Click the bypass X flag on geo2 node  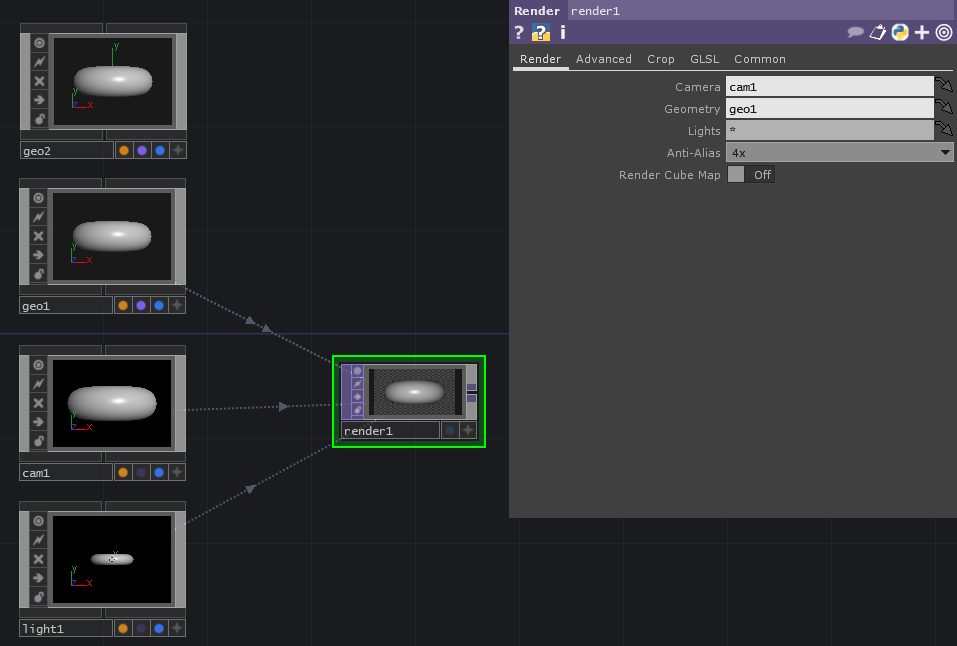39,81
